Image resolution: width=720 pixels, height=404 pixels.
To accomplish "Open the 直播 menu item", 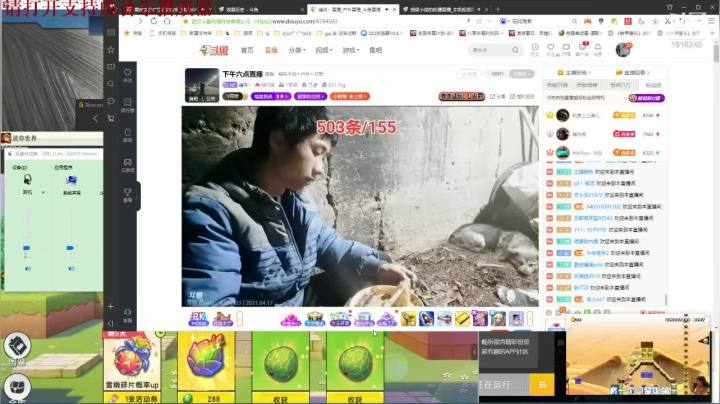I will tap(271, 50).
